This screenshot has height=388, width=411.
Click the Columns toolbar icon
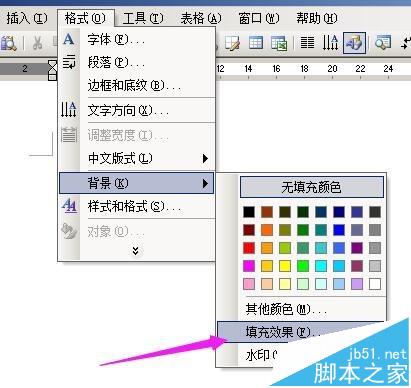click(307, 43)
